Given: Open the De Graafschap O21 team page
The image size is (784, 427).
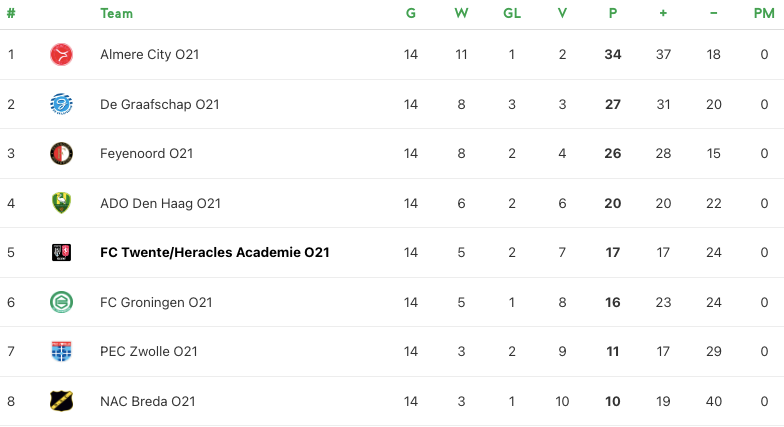Looking at the screenshot, I should point(159,104).
